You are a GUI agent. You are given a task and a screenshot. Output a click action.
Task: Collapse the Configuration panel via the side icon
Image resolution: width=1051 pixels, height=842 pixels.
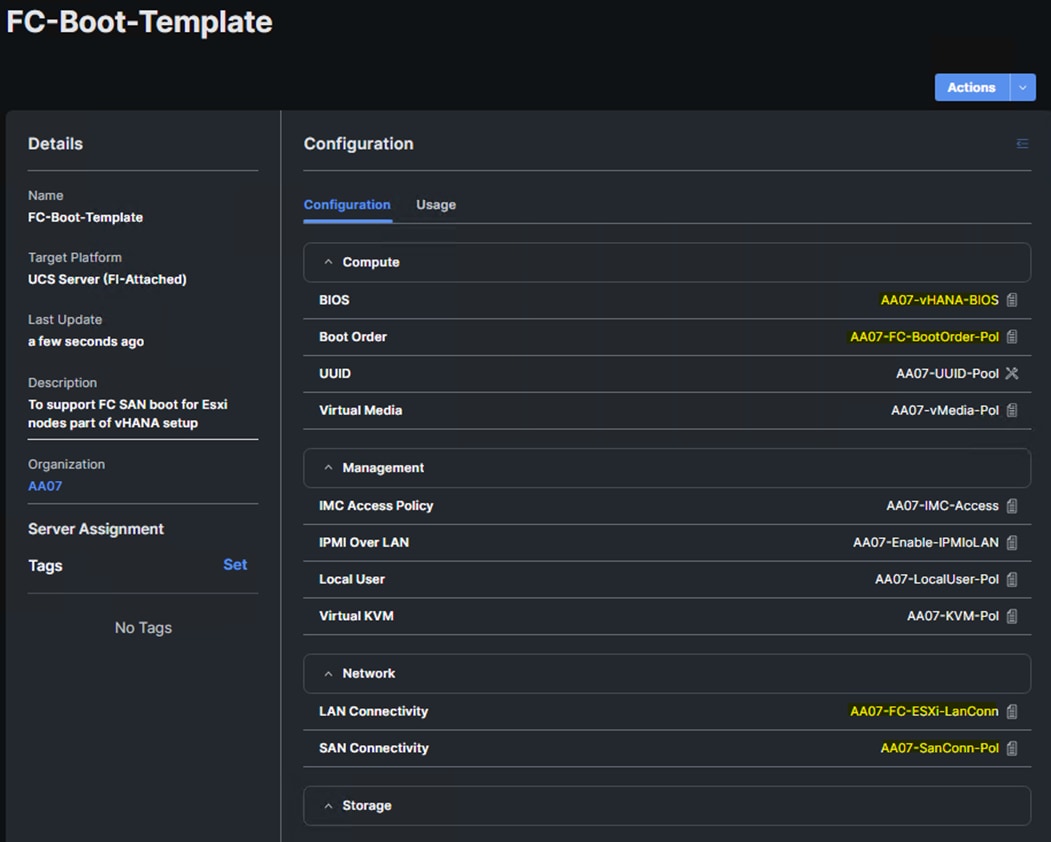(x=1022, y=143)
